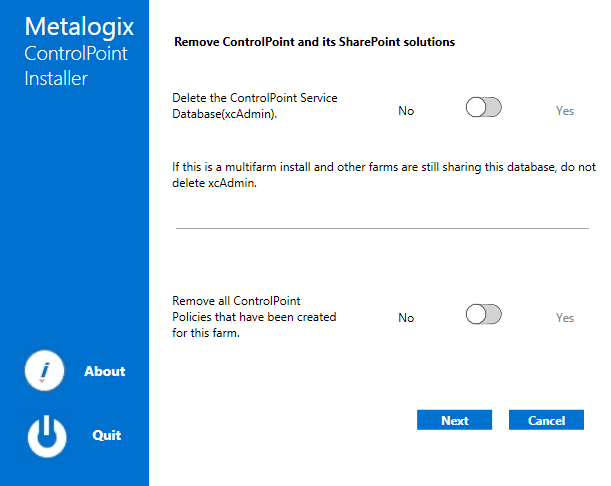Click the Quit power icon
The height and width of the screenshot is (486, 611).
coord(45,436)
